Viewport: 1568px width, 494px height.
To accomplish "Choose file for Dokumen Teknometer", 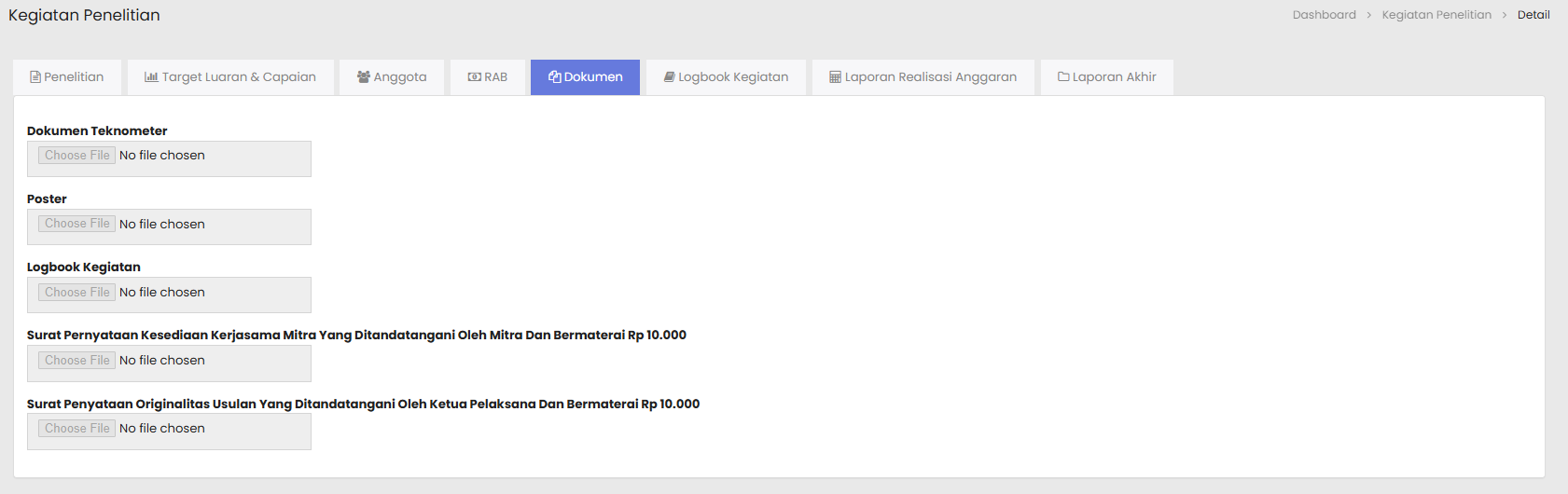I will 77,156.
